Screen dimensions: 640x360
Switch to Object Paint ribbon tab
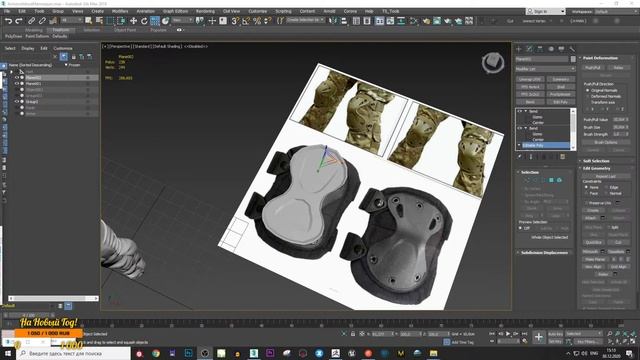click(125, 30)
